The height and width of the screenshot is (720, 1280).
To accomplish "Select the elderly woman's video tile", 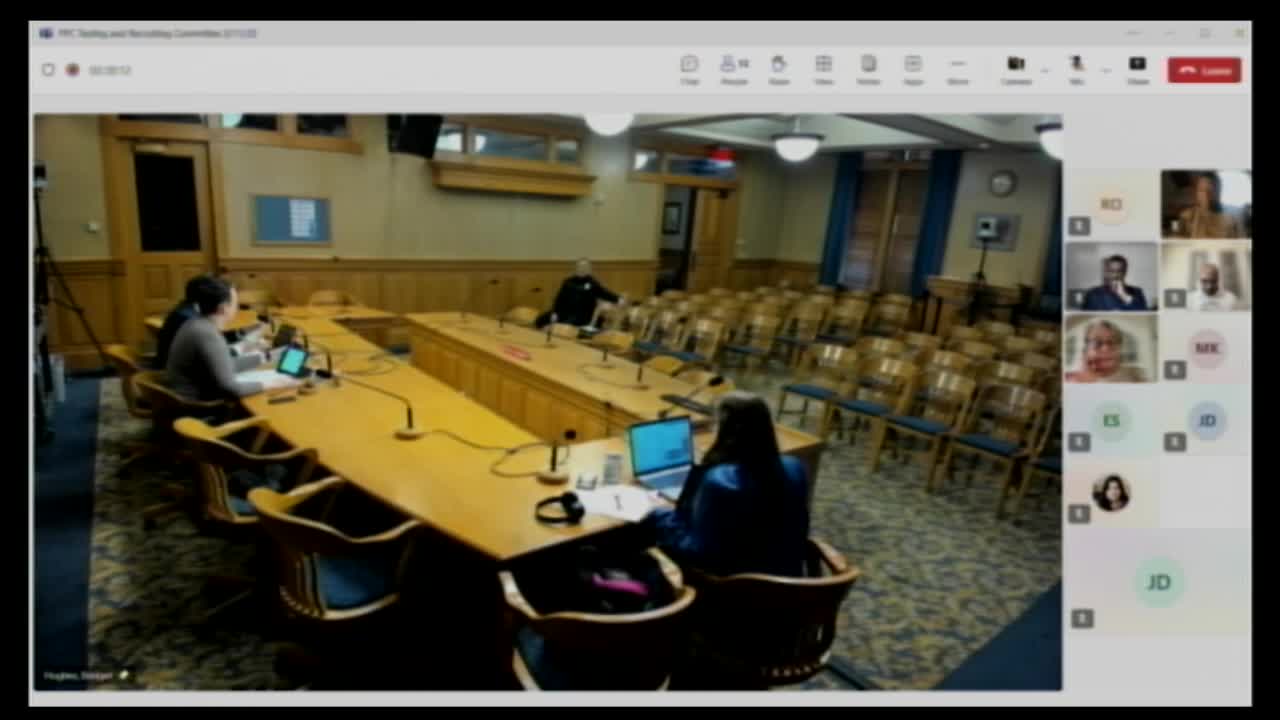I will point(1111,348).
